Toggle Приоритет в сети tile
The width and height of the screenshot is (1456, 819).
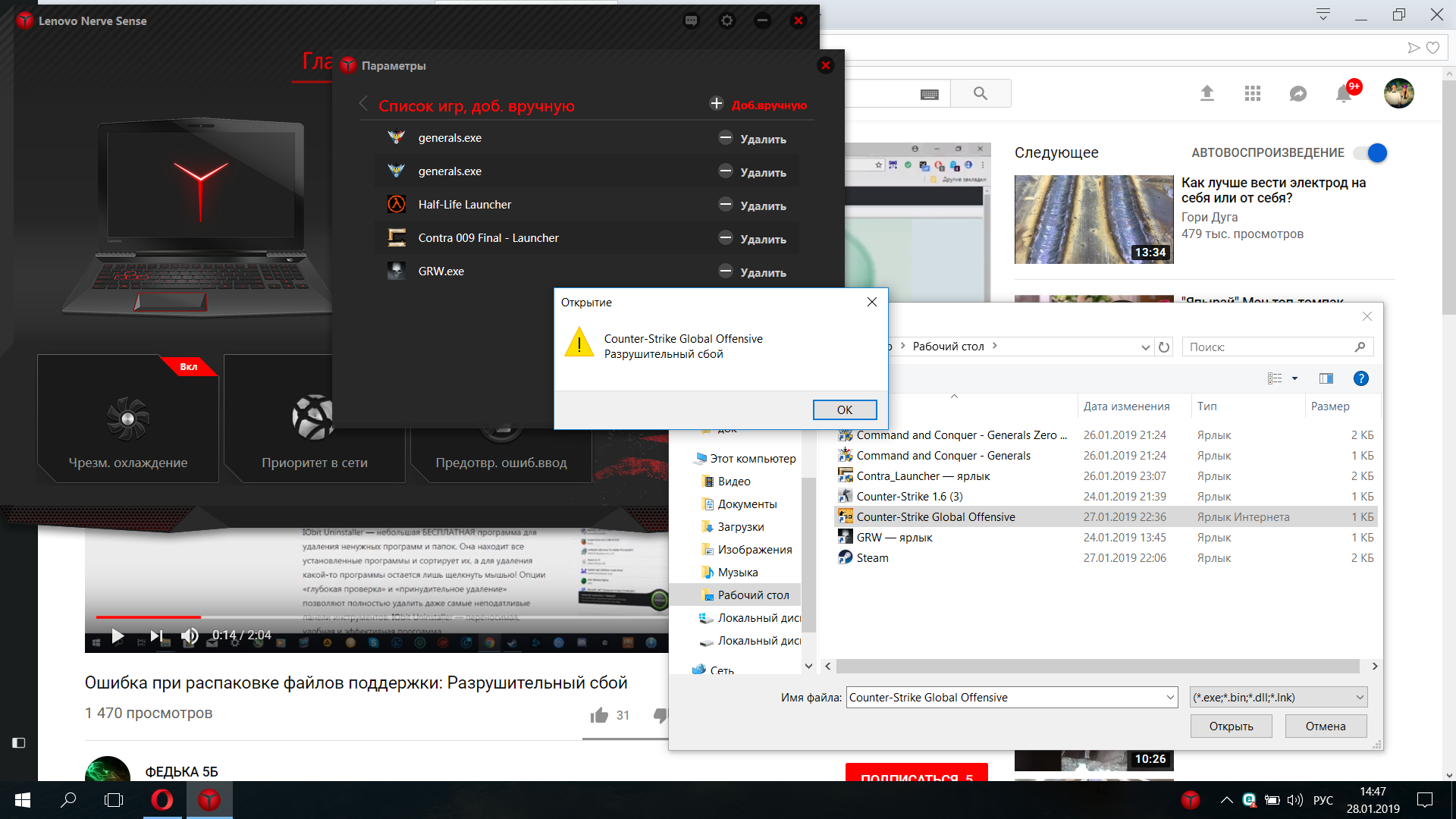click(x=315, y=419)
